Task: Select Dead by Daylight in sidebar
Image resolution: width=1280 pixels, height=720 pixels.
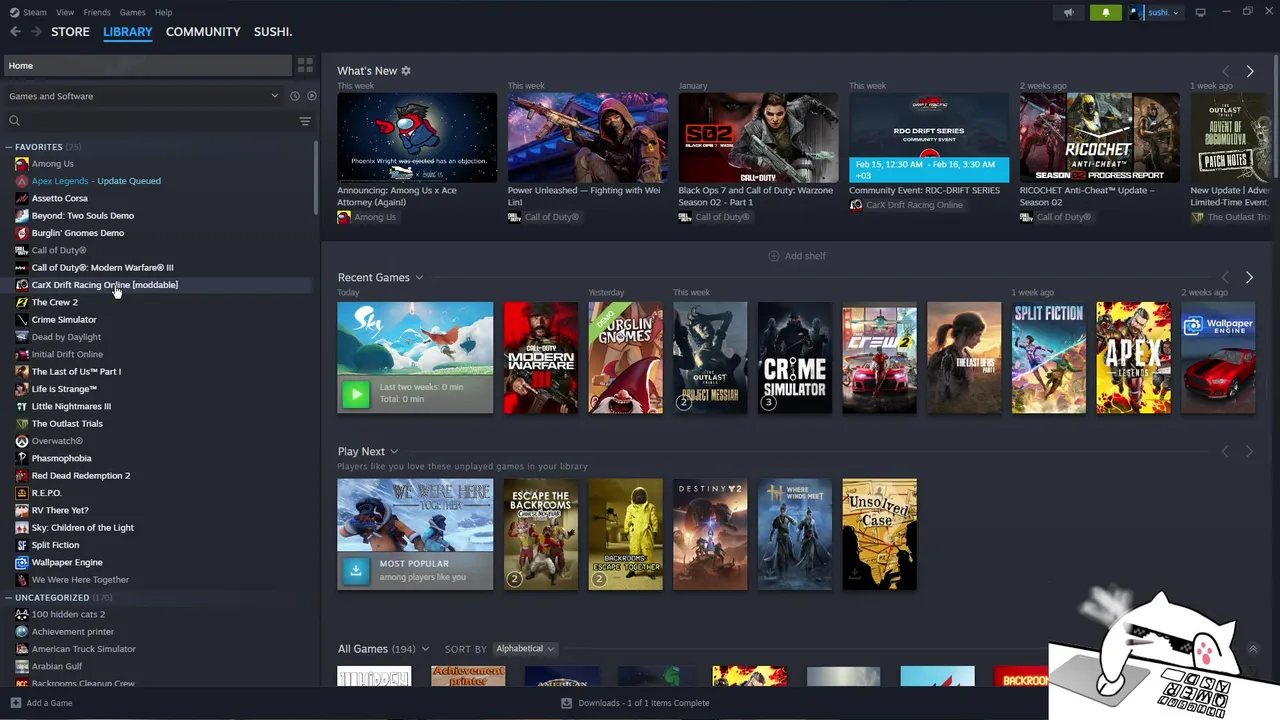Action: coord(66,337)
